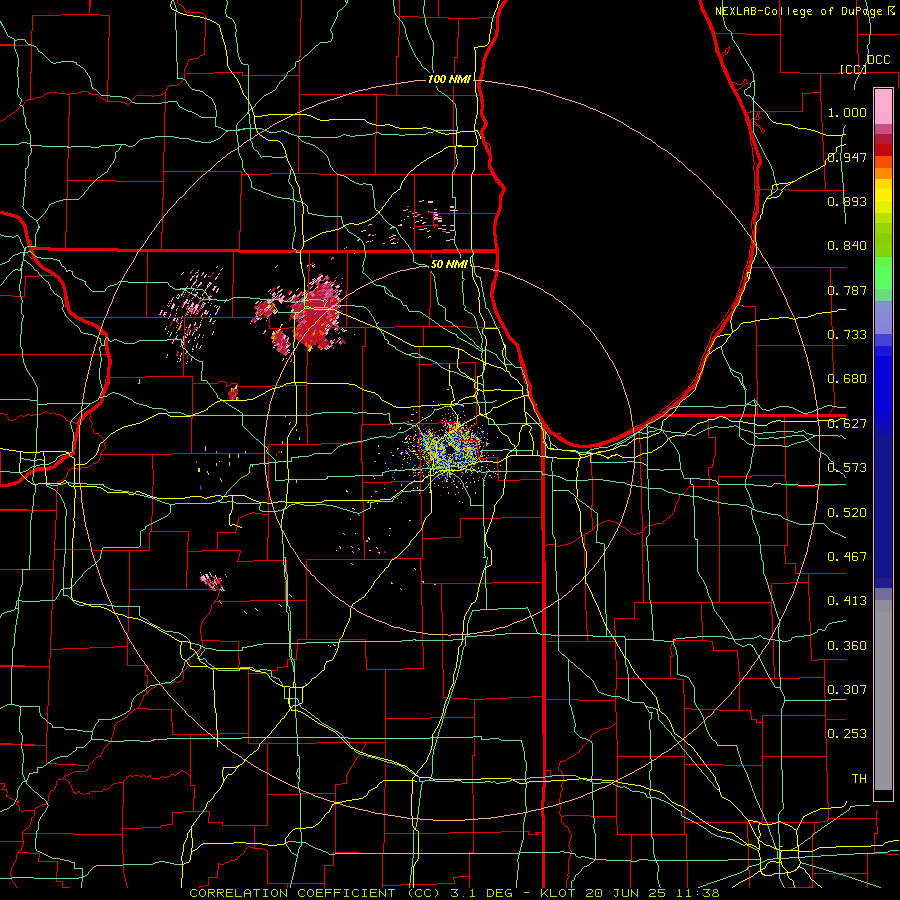
Task: Select the 0.627 legend value
Action: pos(847,424)
